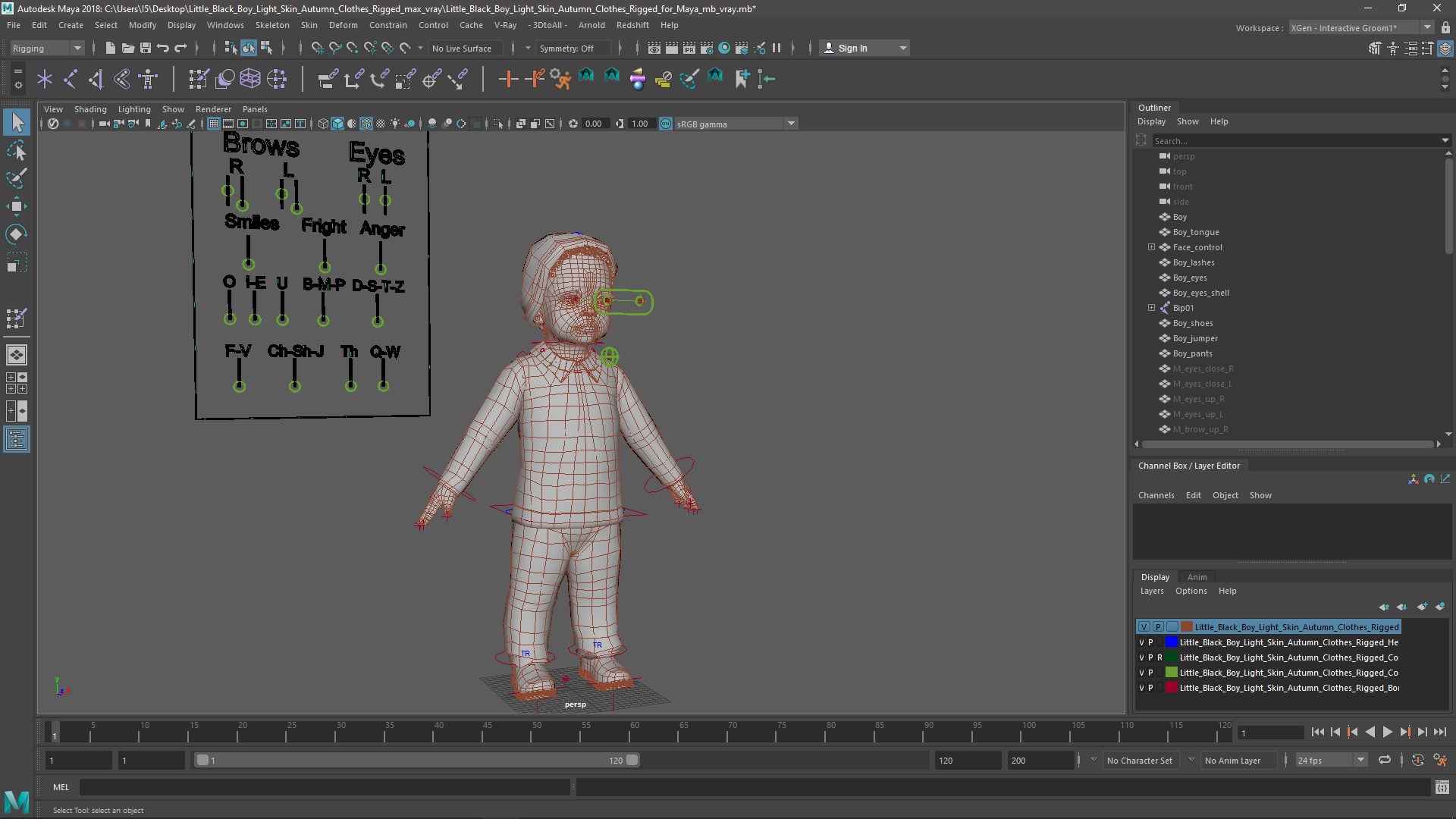Viewport: 1456px width, 819px height.
Task: Click the Create Locator shelf icon
Action: click(x=45, y=79)
